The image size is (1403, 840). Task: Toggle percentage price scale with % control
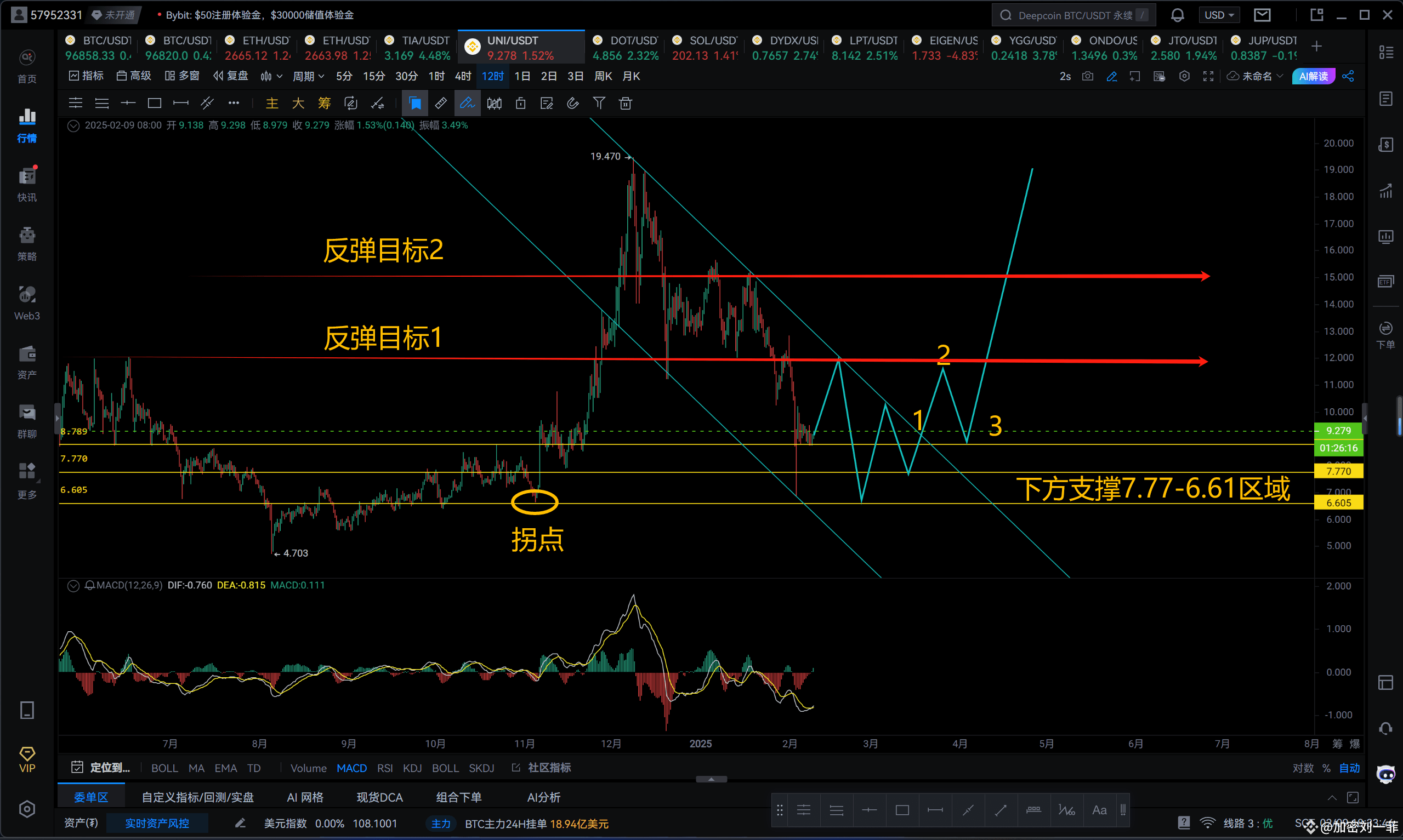pyautogui.click(x=1327, y=768)
